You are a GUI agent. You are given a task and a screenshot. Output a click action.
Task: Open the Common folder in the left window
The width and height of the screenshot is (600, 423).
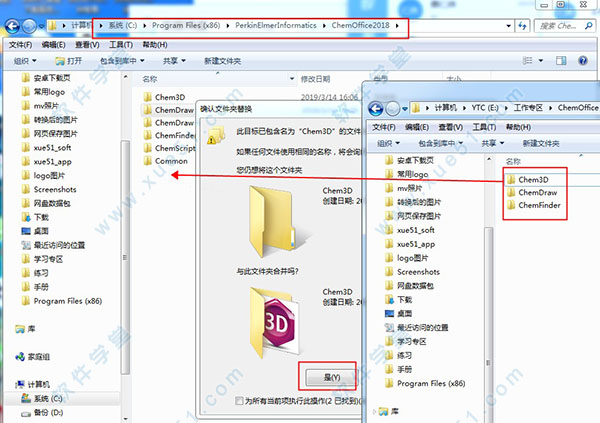click(x=170, y=160)
